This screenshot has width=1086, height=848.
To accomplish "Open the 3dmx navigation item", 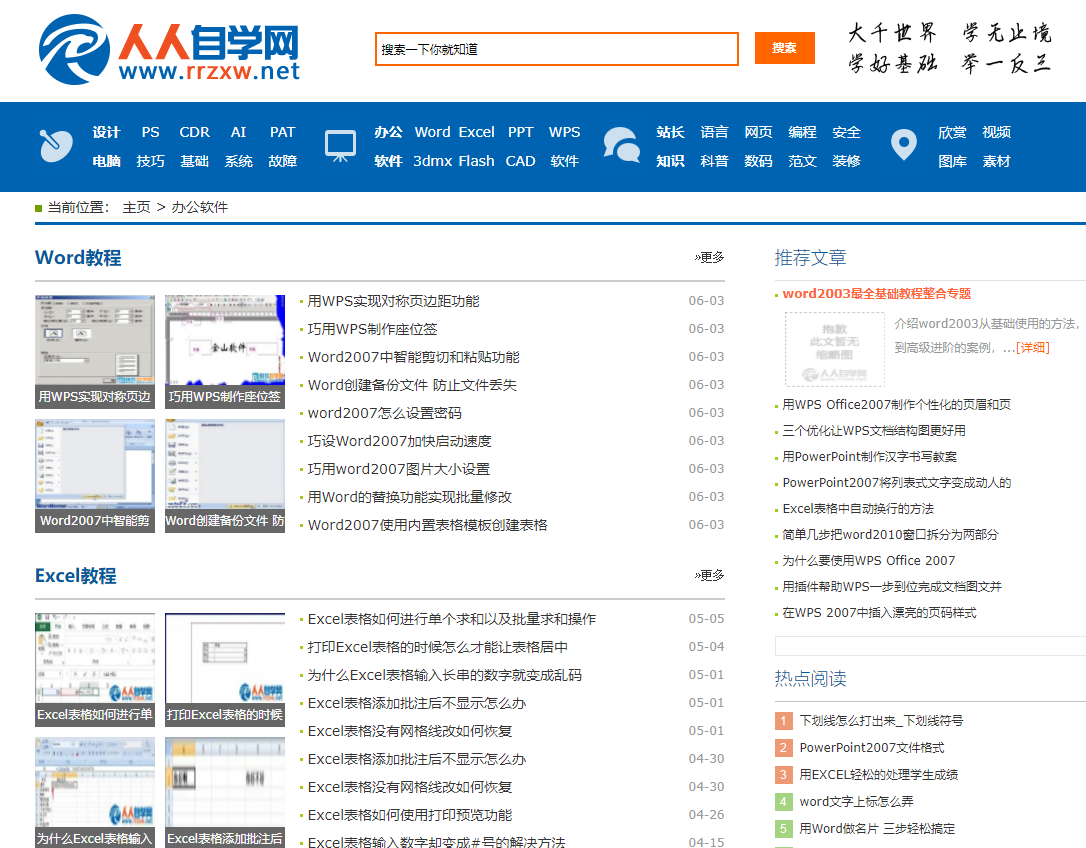I will tap(432, 161).
